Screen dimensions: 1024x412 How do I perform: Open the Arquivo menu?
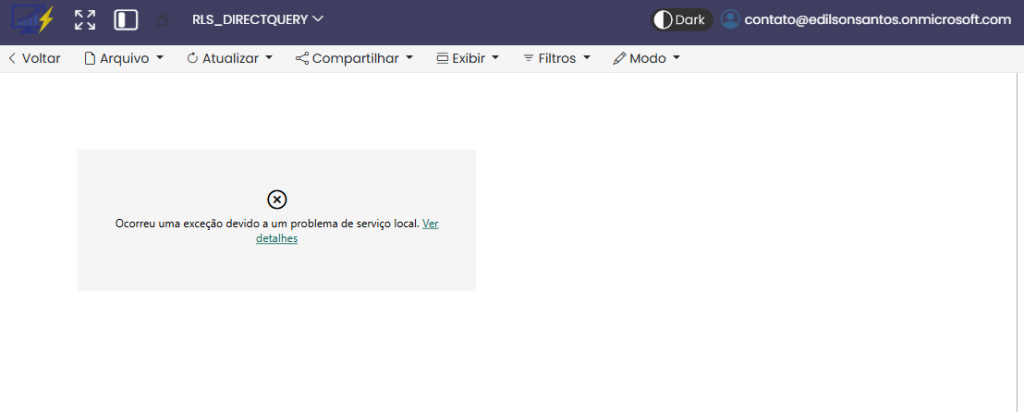coord(123,58)
